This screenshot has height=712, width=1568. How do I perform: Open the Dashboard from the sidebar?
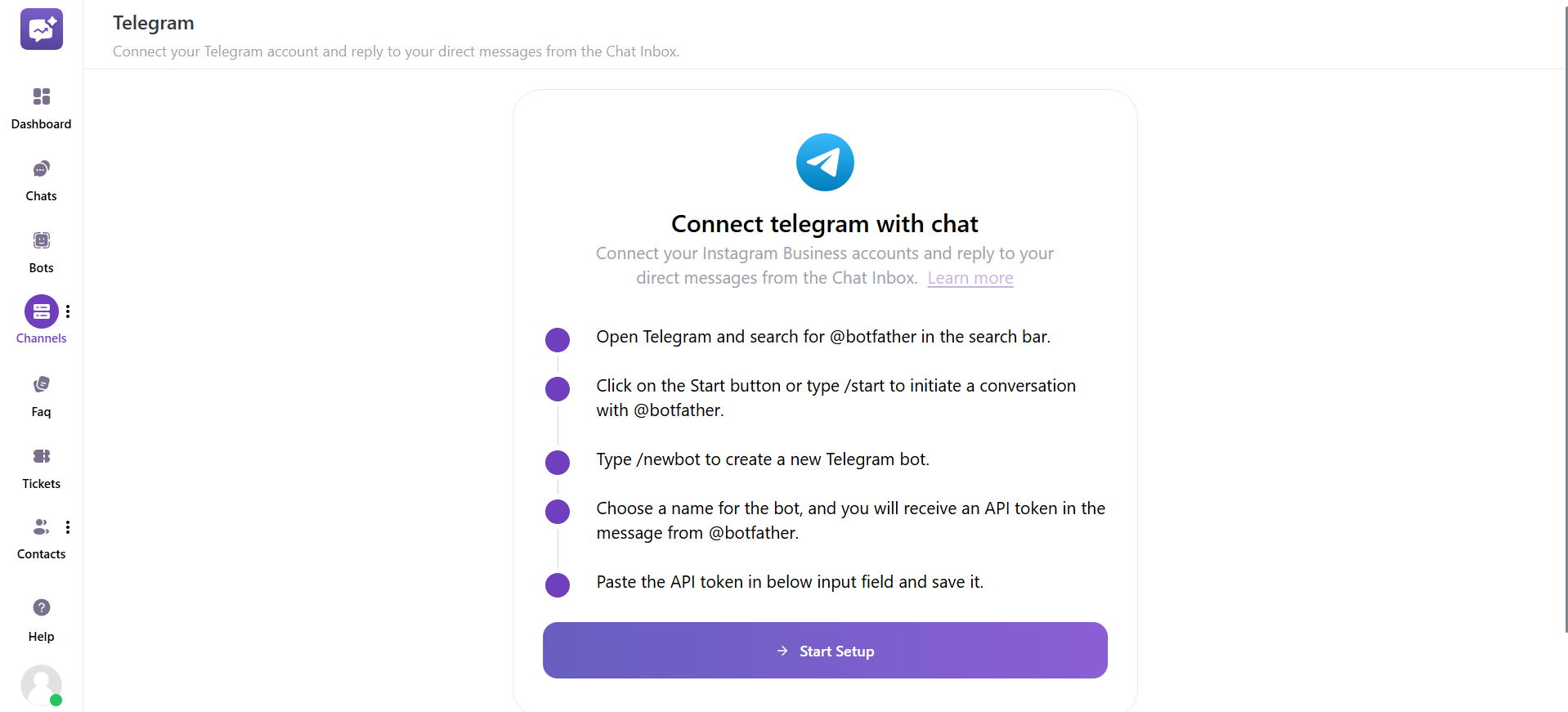[41, 97]
